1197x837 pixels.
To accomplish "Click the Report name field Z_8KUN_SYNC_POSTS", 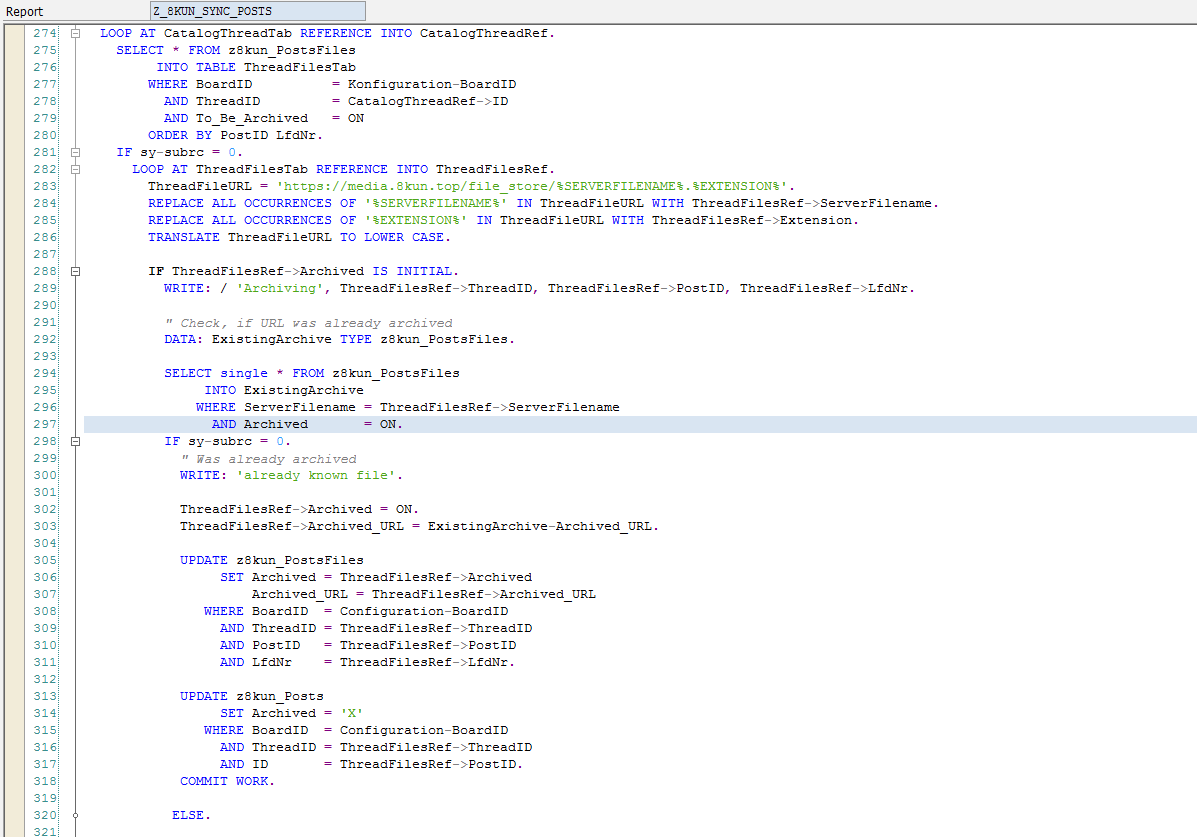I will pos(258,11).
